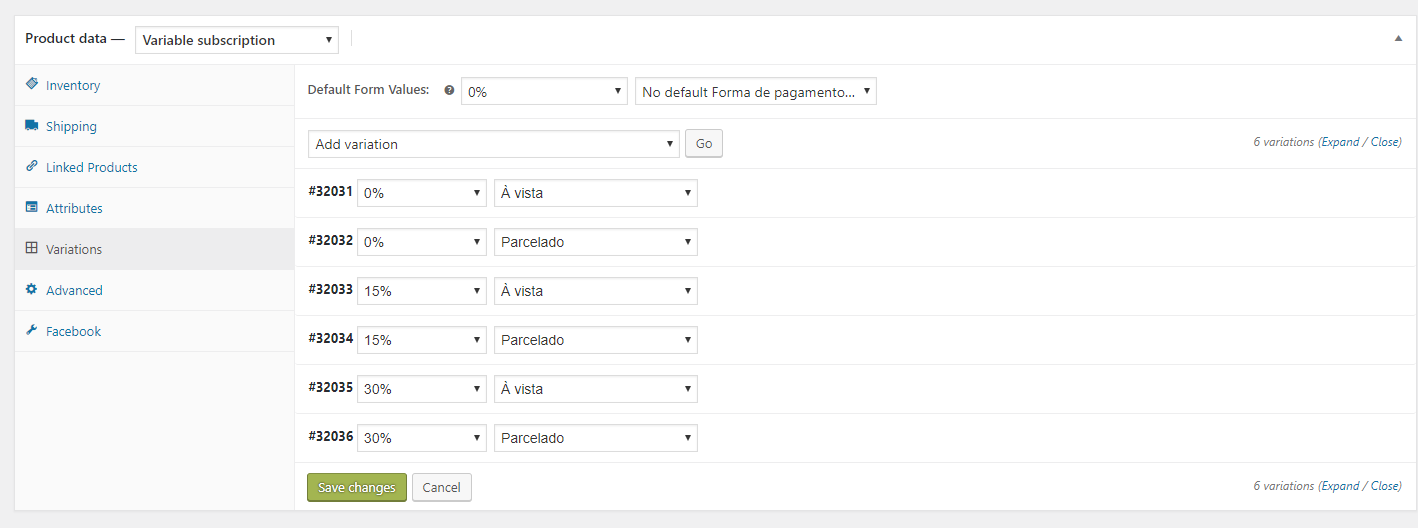This screenshot has height=528, width=1418.
Task: Click the Variations grid icon
Action: [x=32, y=249]
